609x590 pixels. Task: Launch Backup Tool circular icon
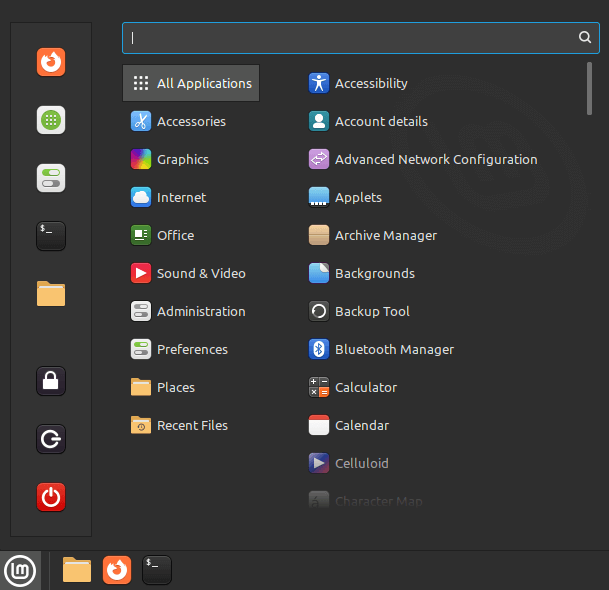coord(319,311)
